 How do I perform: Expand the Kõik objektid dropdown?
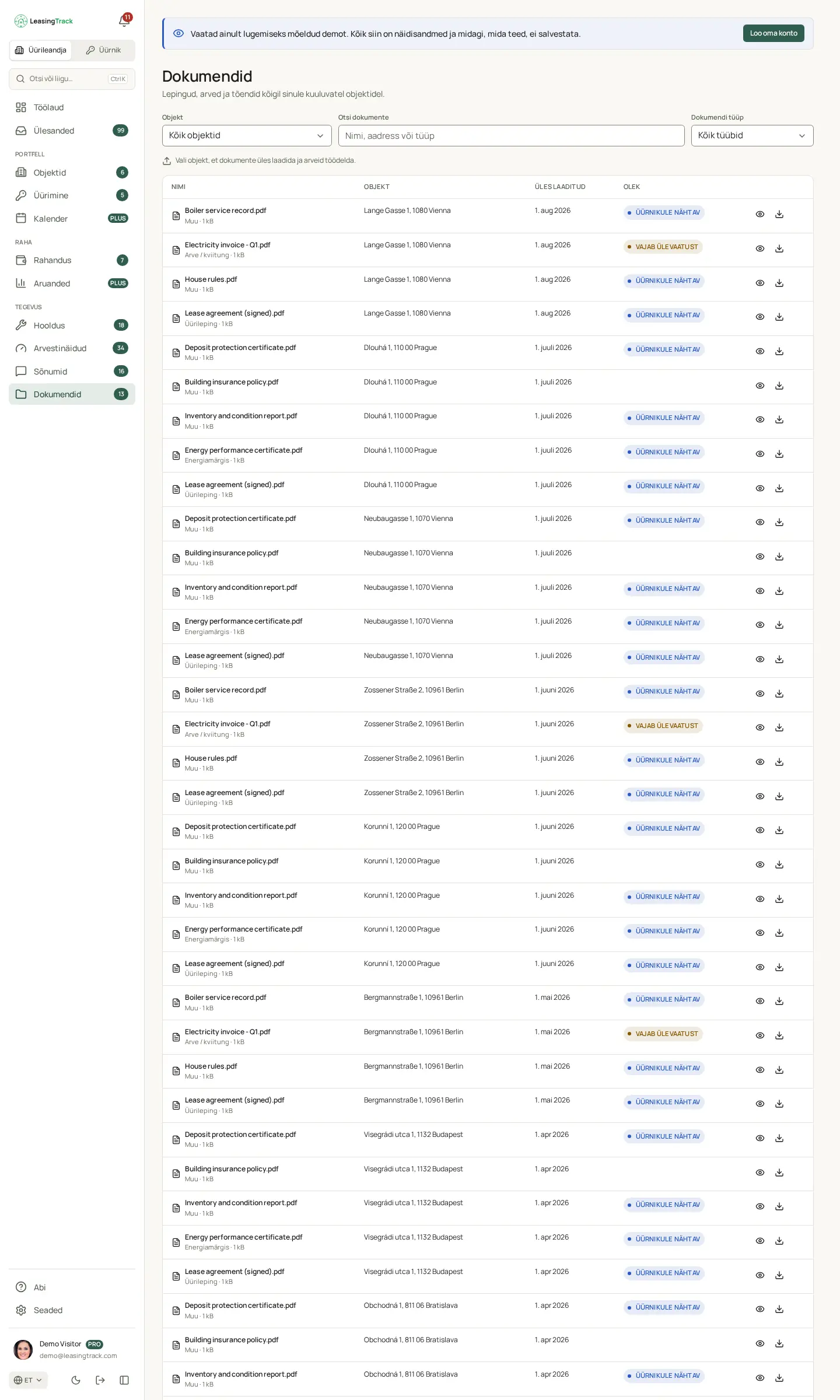click(x=247, y=135)
